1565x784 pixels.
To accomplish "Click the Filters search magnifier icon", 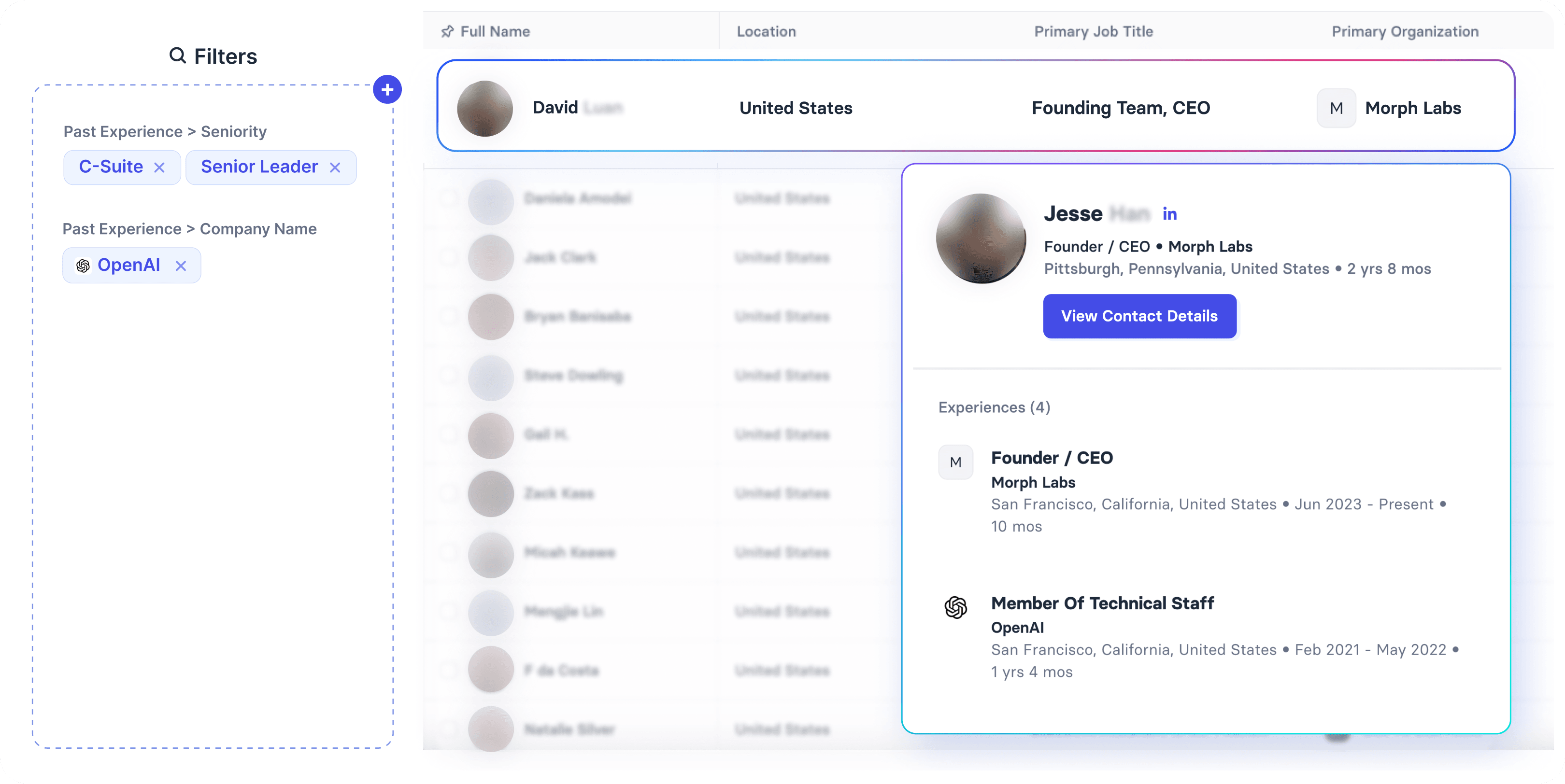I will [177, 56].
